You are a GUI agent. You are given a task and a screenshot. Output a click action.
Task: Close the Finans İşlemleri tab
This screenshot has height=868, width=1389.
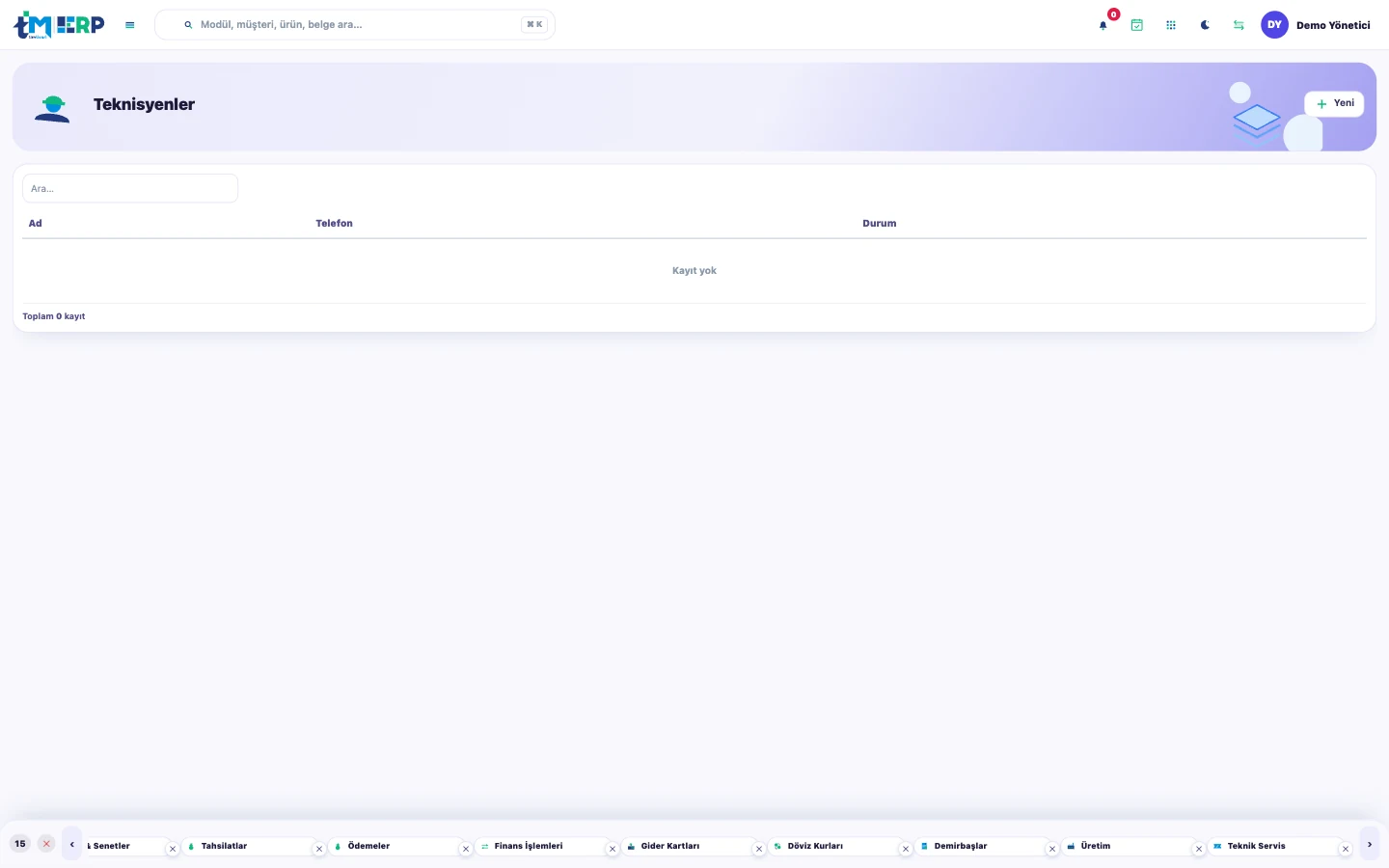click(613, 850)
